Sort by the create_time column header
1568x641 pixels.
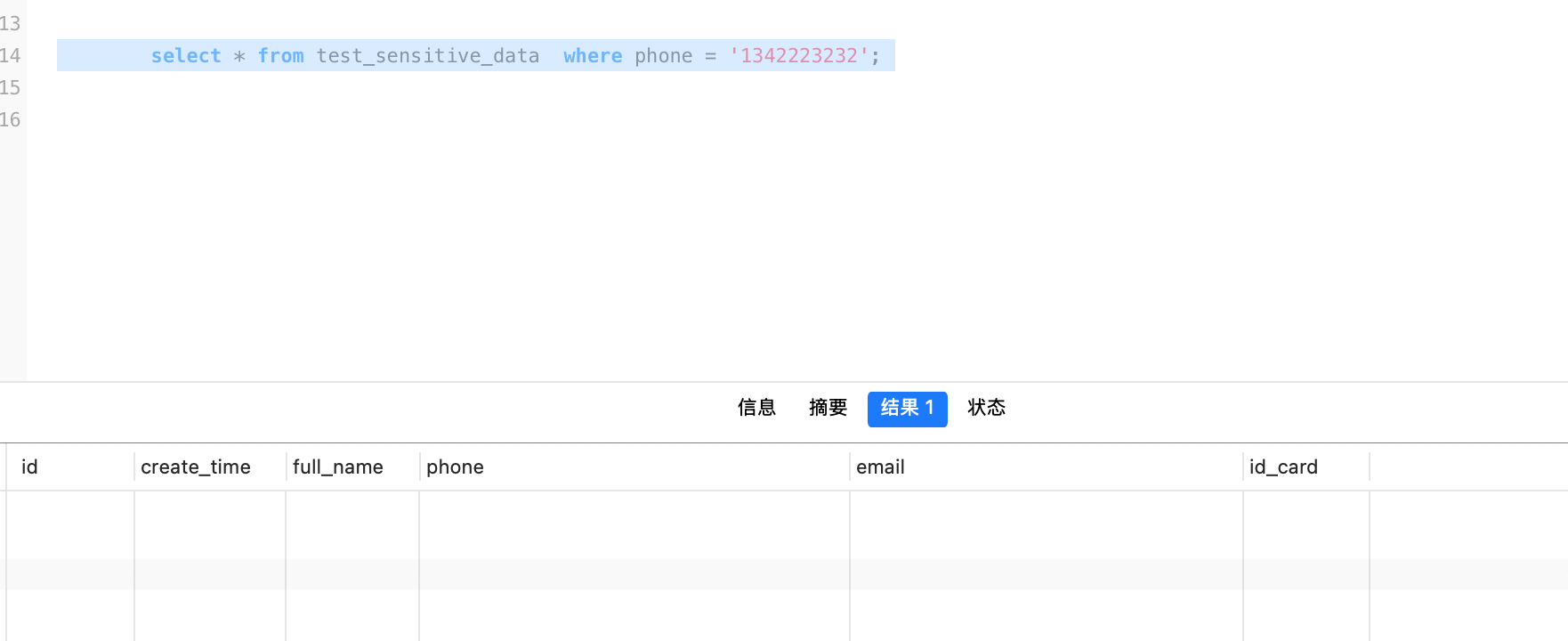pyautogui.click(x=196, y=467)
